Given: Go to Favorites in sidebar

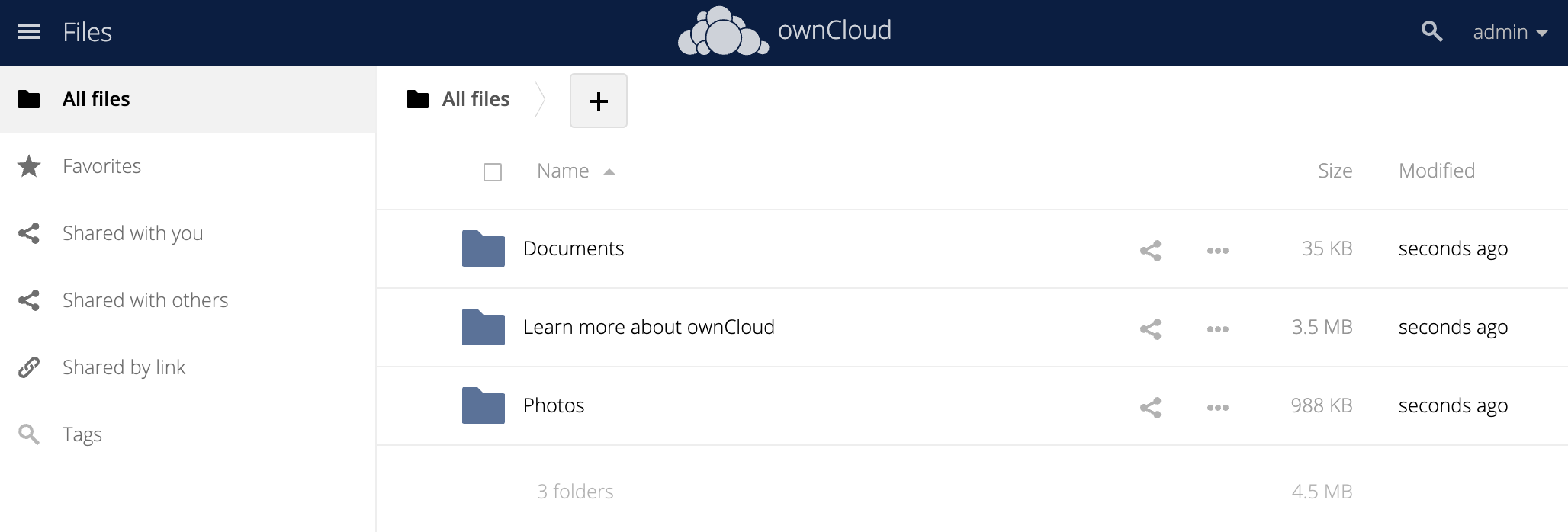Looking at the screenshot, I should coord(101,166).
